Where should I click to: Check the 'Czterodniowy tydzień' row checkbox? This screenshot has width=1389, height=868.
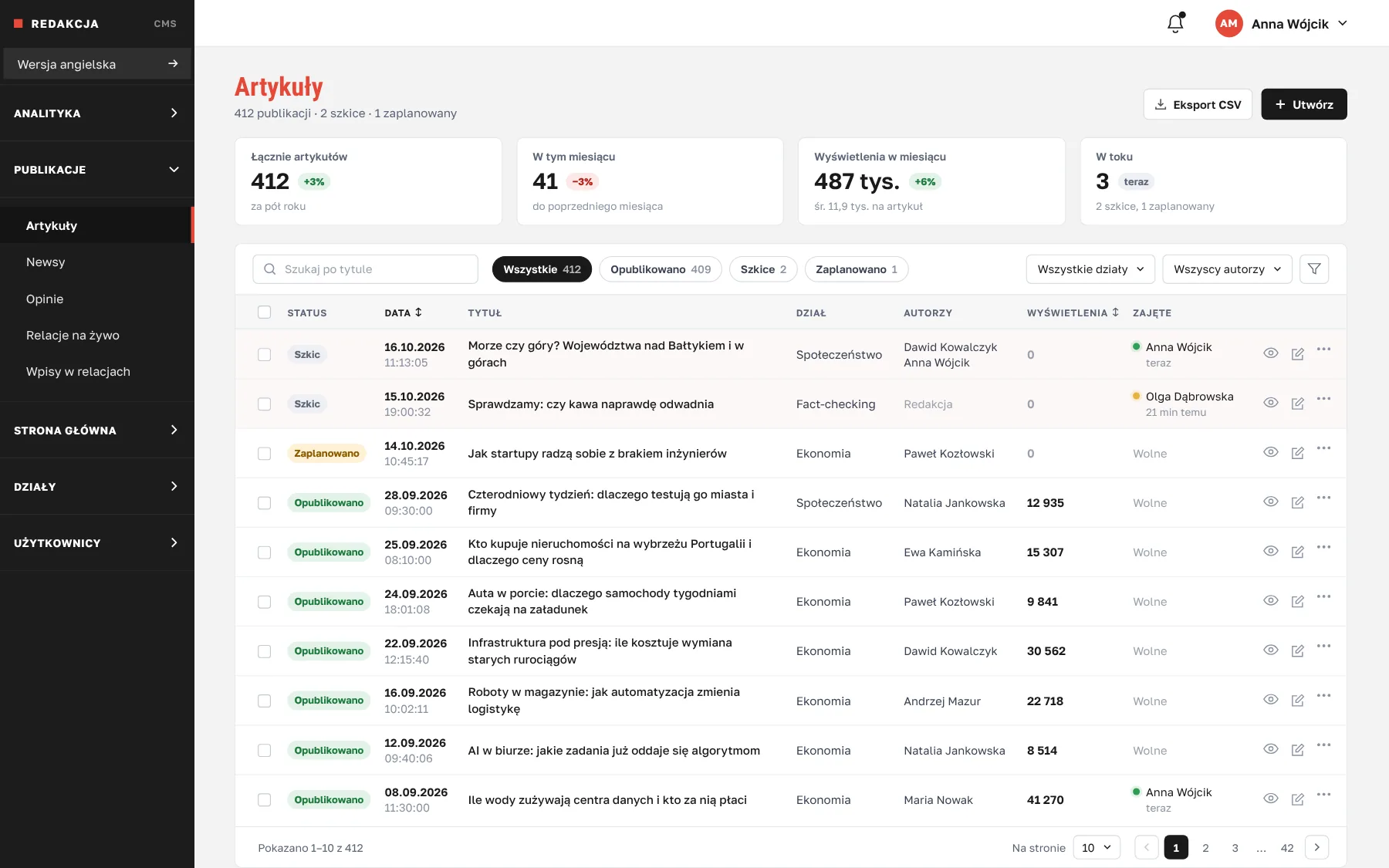coord(265,503)
